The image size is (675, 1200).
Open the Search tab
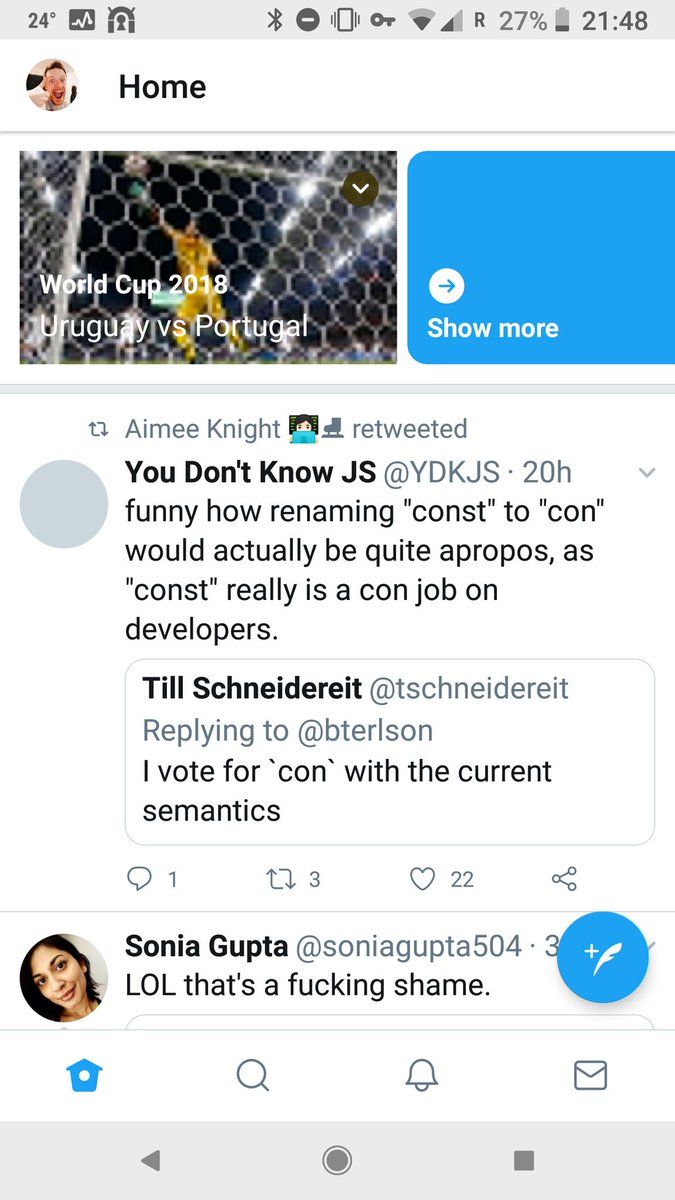253,1075
